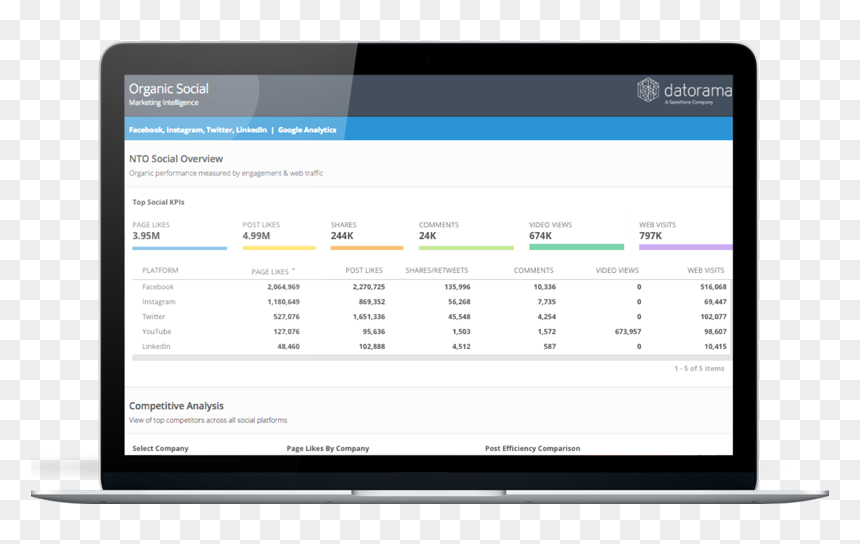Click the Select Company label
This screenshot has height=544, width=860.
pos(160,448)
